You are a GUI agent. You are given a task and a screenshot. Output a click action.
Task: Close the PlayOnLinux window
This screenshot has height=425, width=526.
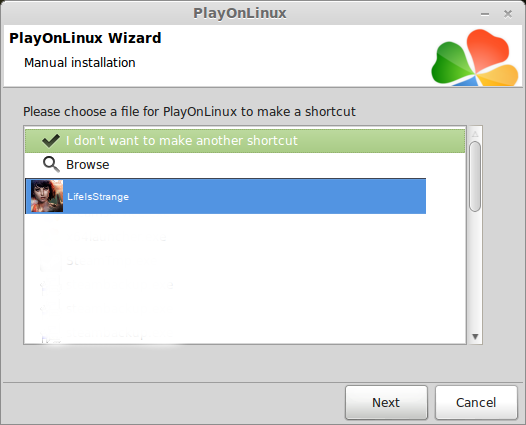[x=508, y=14]
